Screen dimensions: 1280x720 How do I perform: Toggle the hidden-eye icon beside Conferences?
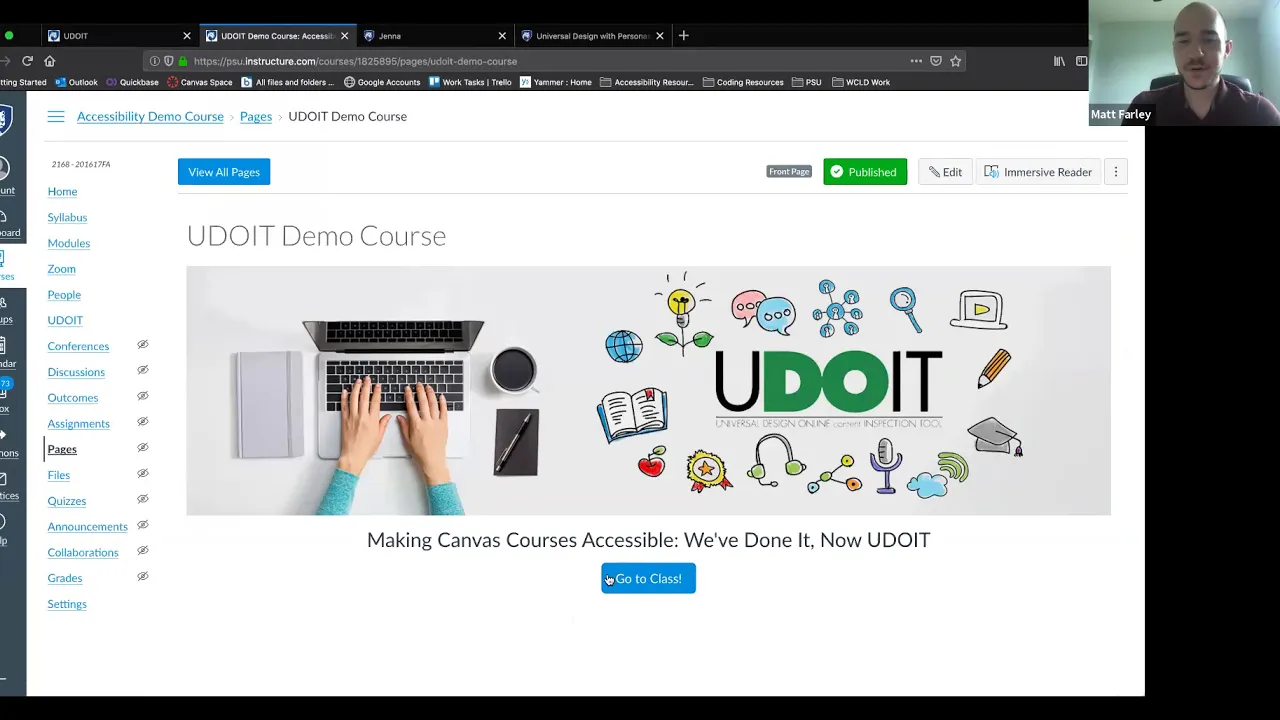click(142, 345)
